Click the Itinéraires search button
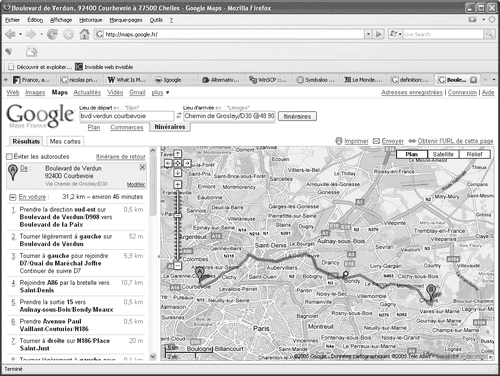The image size is (500, 376). tap(297, 116)
